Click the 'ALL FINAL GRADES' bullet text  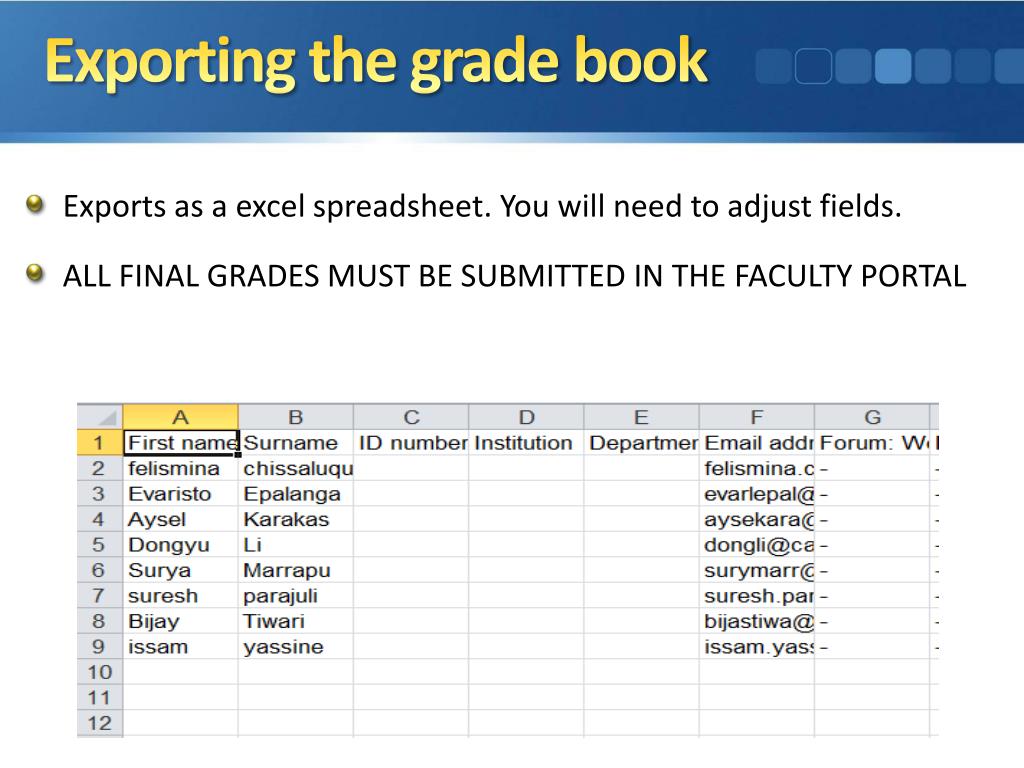coord(514,276)
